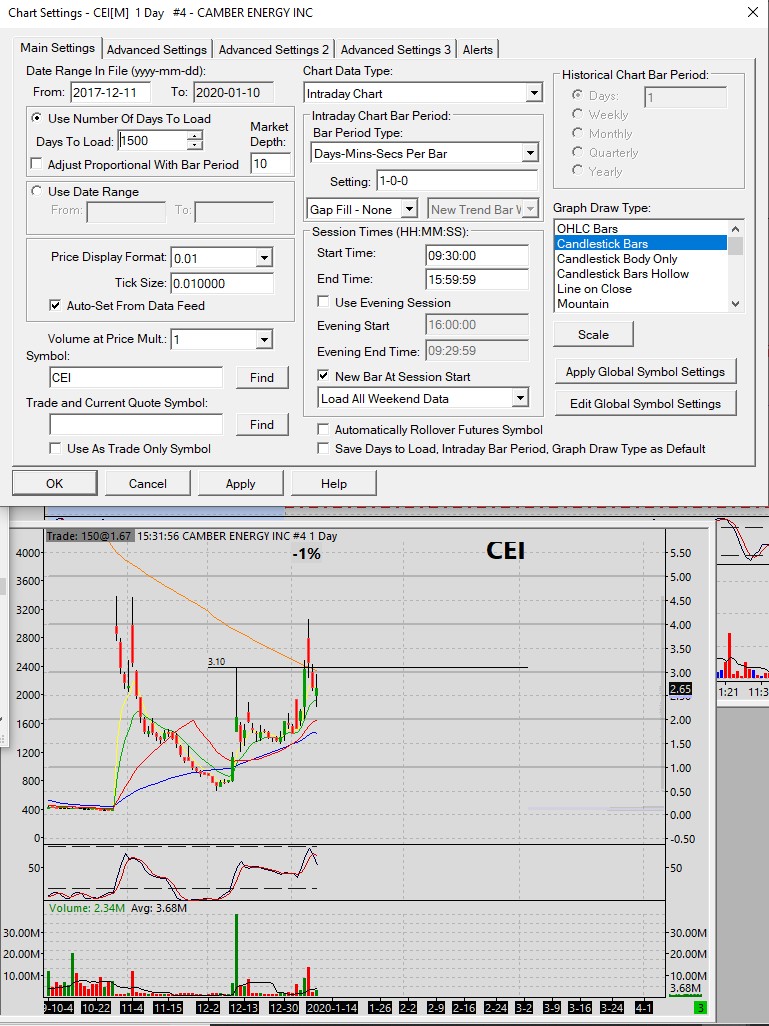Toggle Auto-Set From Data Feed checkbox
The image size is (769, 1026).
[x=56, y=306]
